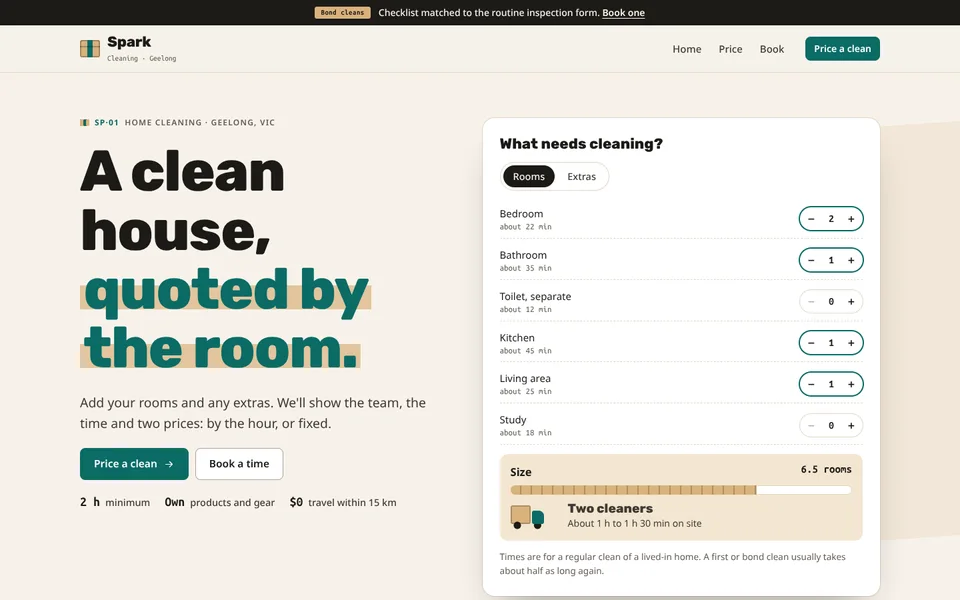This screenshot has height=600, width=960.
Task: Add a Bathroom using the plus icon
Action: 851,260
